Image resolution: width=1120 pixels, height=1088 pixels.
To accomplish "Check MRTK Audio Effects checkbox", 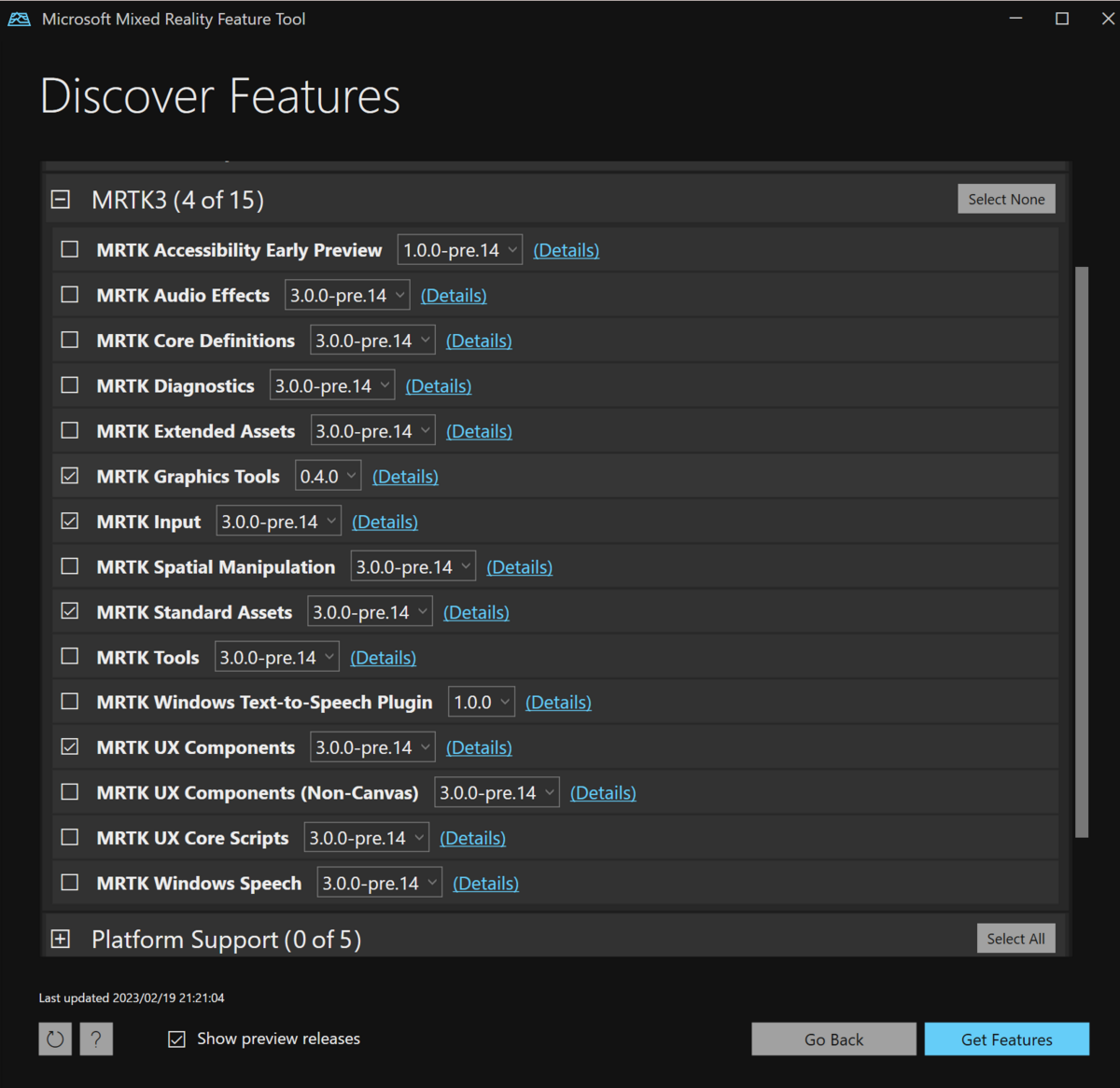I will (70, 295).
